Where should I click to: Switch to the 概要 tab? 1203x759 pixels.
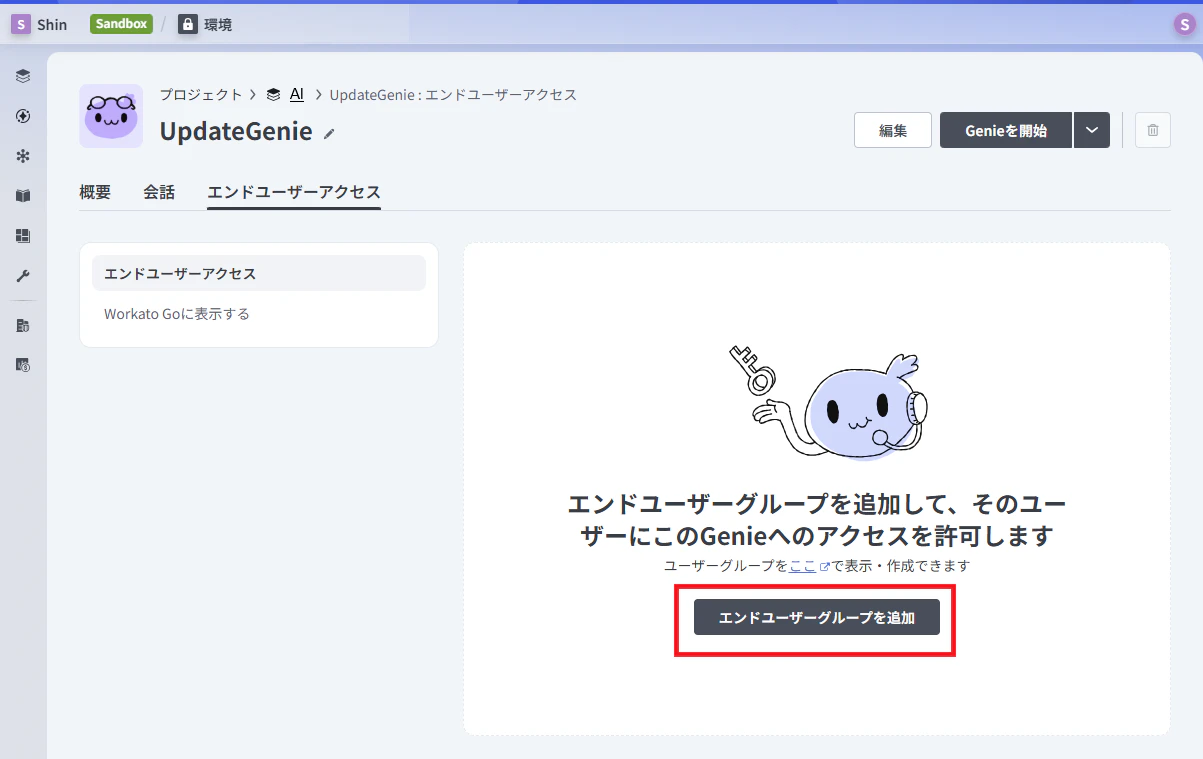coord(95,192)
